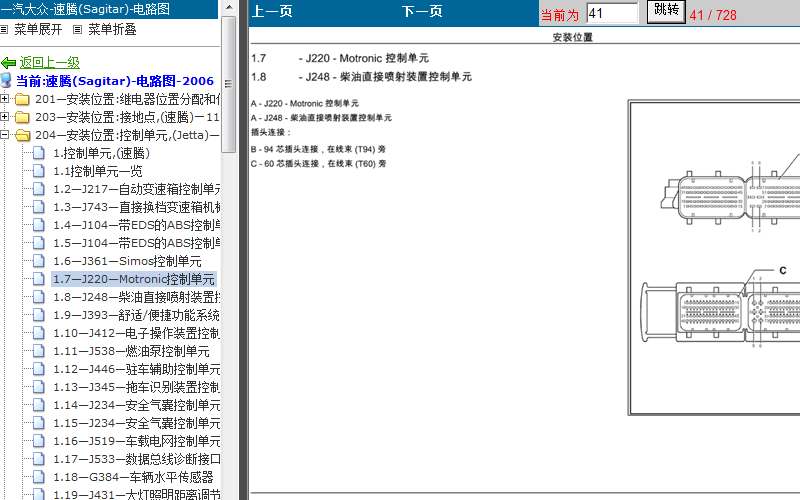Click page icon beside 1.11—J538 entry
Screen dimensions: 800x500
pyautogui.click(x=39, y=351)
